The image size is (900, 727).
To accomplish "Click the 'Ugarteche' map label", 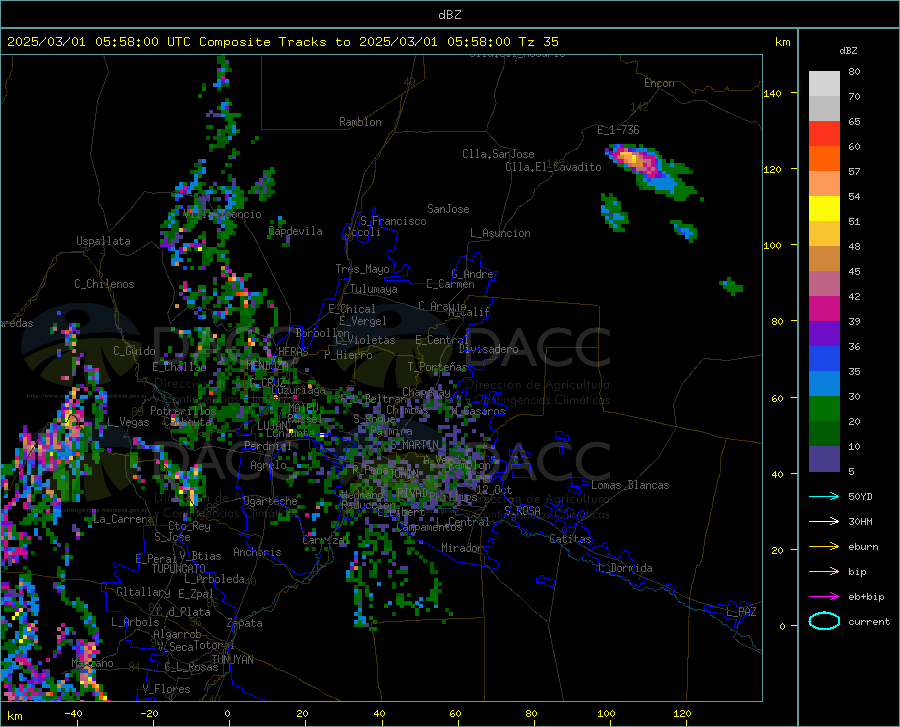I will point(270,501).
